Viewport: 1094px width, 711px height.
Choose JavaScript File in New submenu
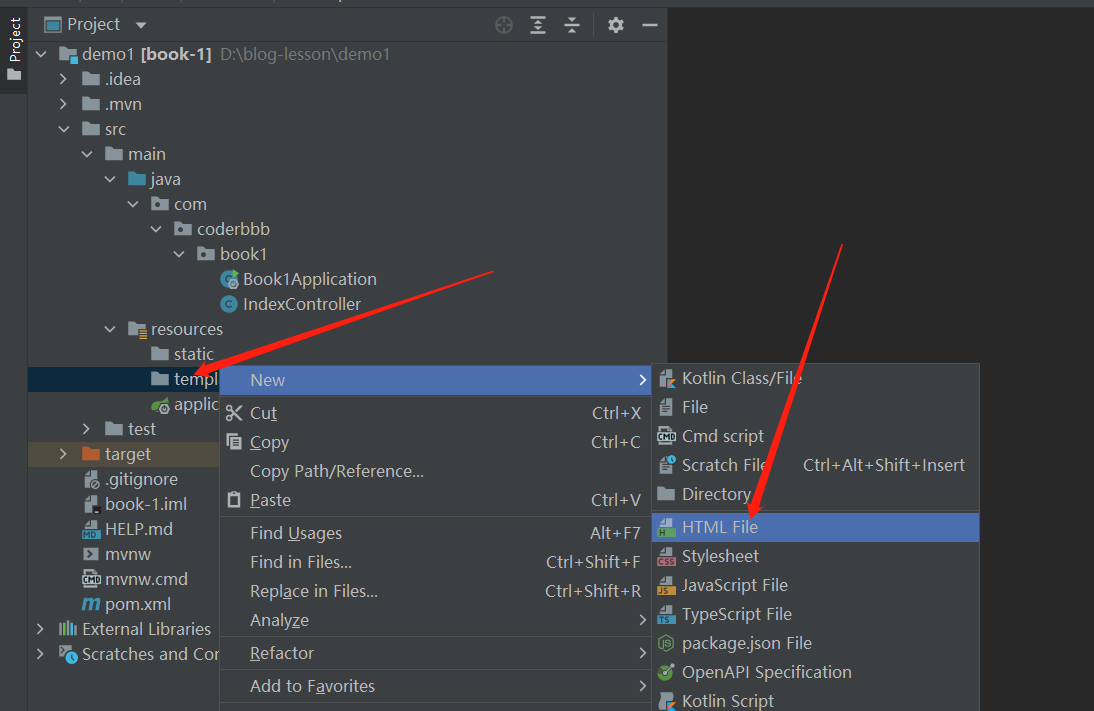[734, 585]
